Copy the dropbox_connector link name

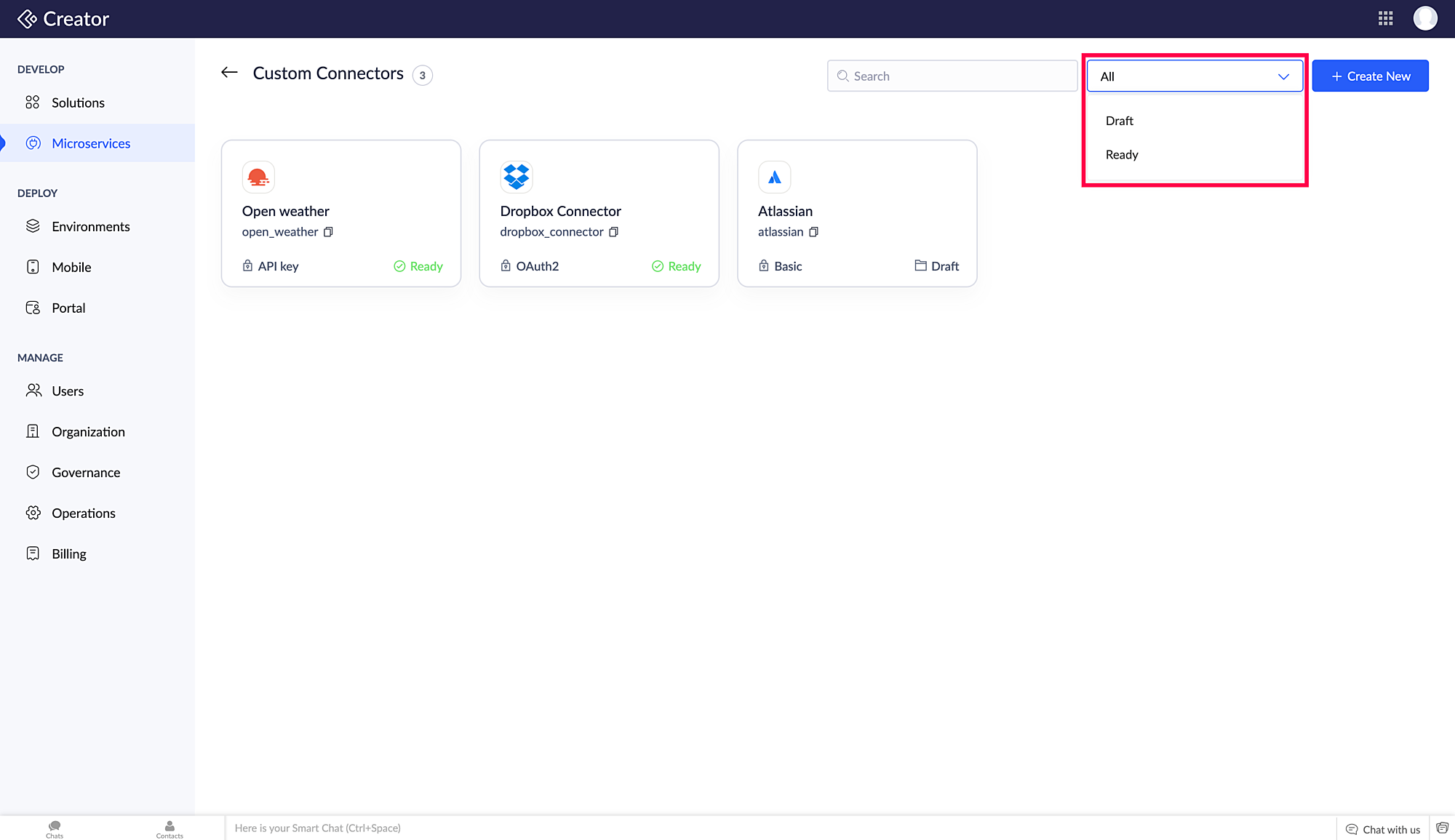pos(613,232)
